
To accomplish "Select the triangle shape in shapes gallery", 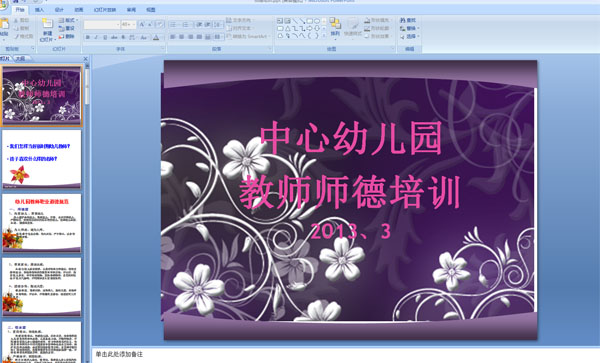I will point(287,28).
